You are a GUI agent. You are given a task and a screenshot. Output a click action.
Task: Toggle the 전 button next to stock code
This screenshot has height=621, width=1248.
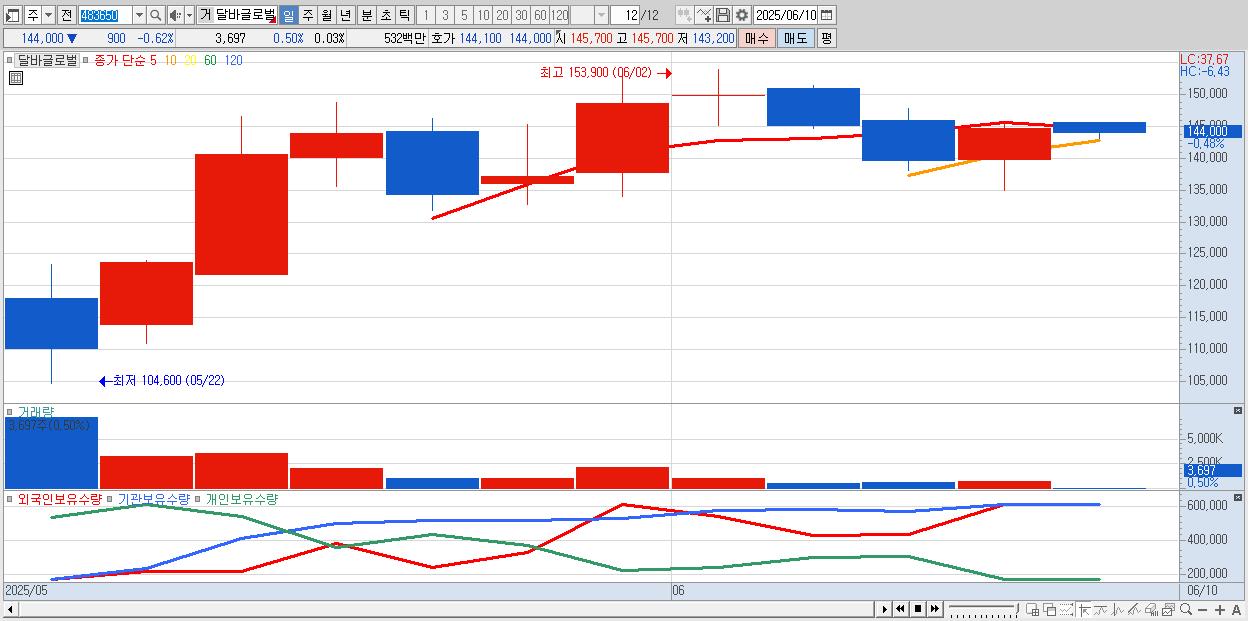point(66,15)
